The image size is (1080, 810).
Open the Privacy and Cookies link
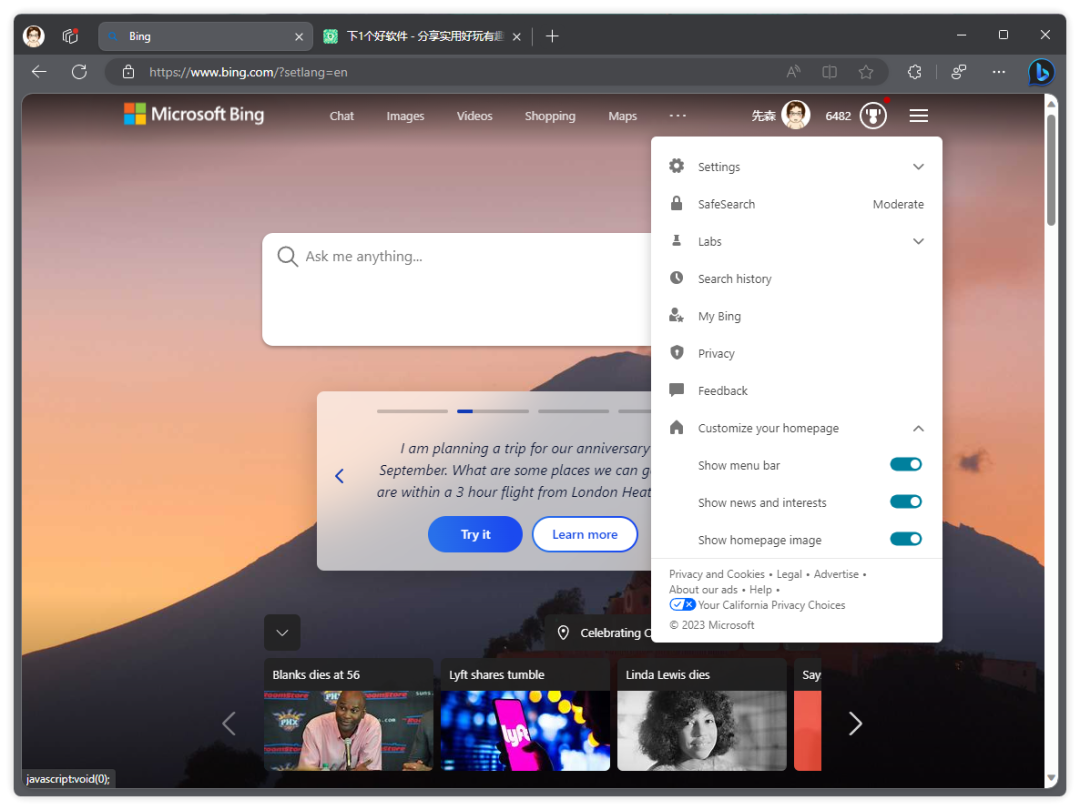click(x=717, y=573)
